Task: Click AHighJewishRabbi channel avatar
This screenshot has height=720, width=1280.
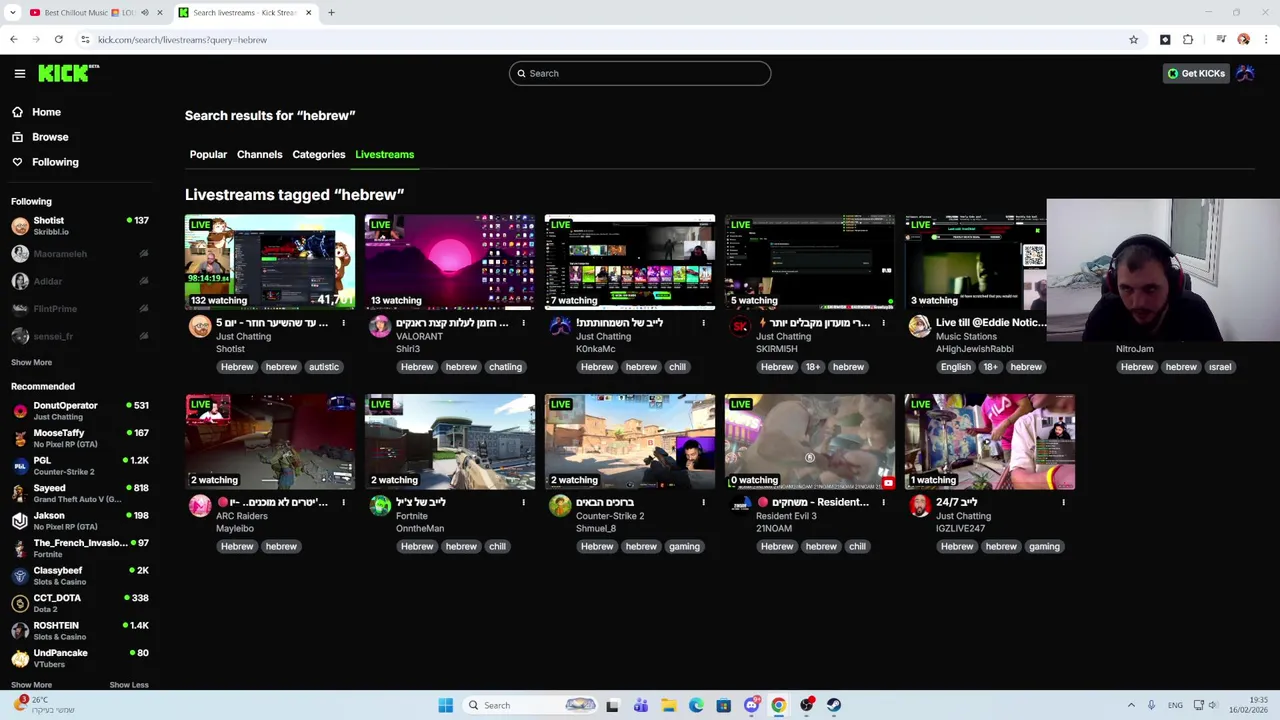Action: 920,326
